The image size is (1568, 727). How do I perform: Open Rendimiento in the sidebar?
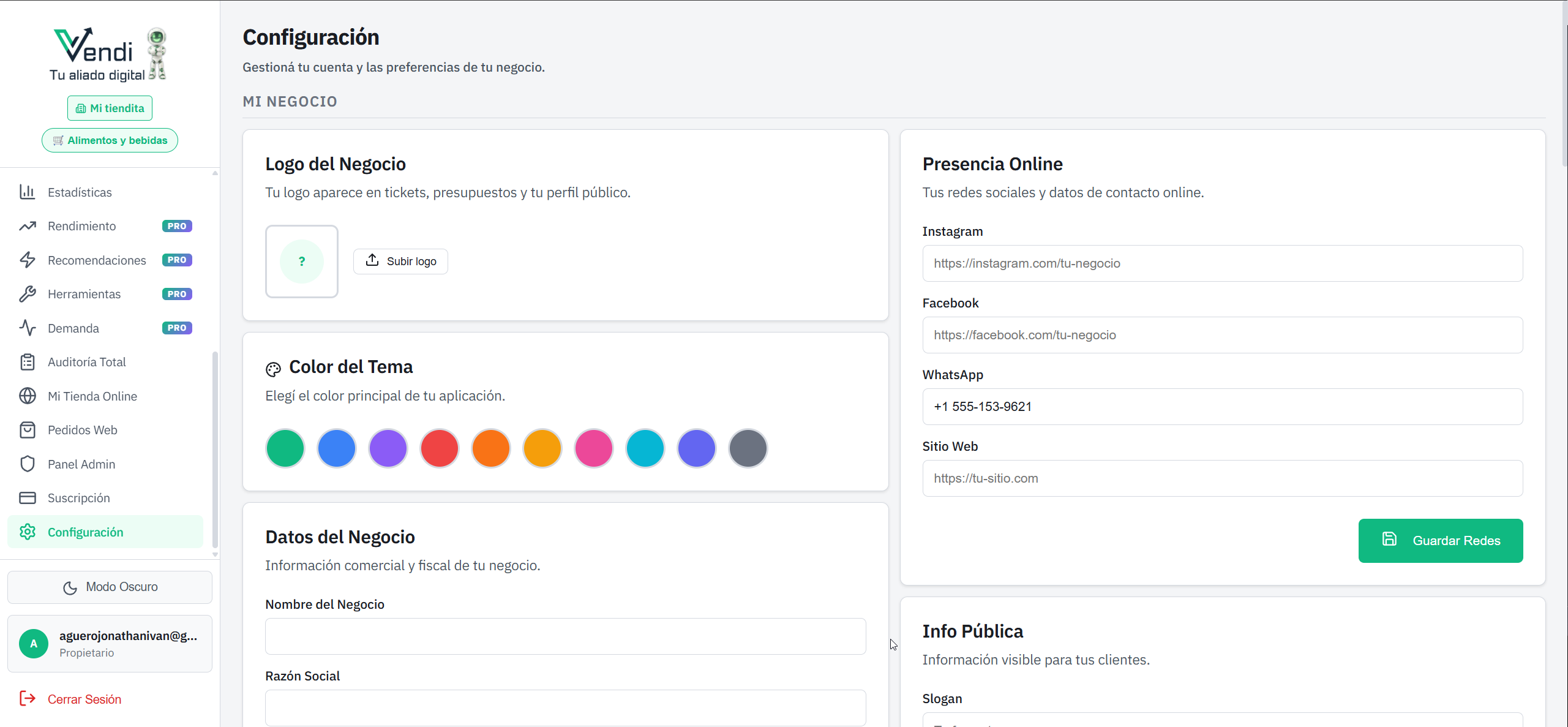click(x=83, y=225)
